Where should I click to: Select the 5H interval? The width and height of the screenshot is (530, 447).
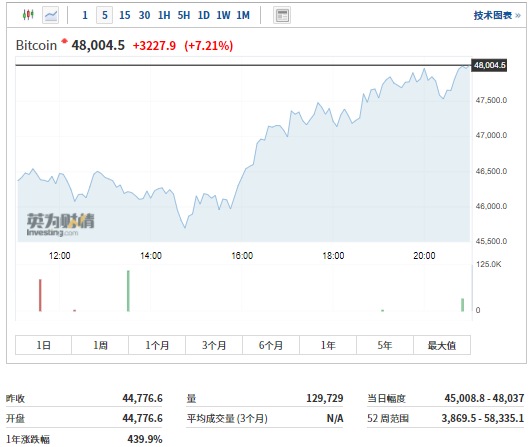coord(184,15)
